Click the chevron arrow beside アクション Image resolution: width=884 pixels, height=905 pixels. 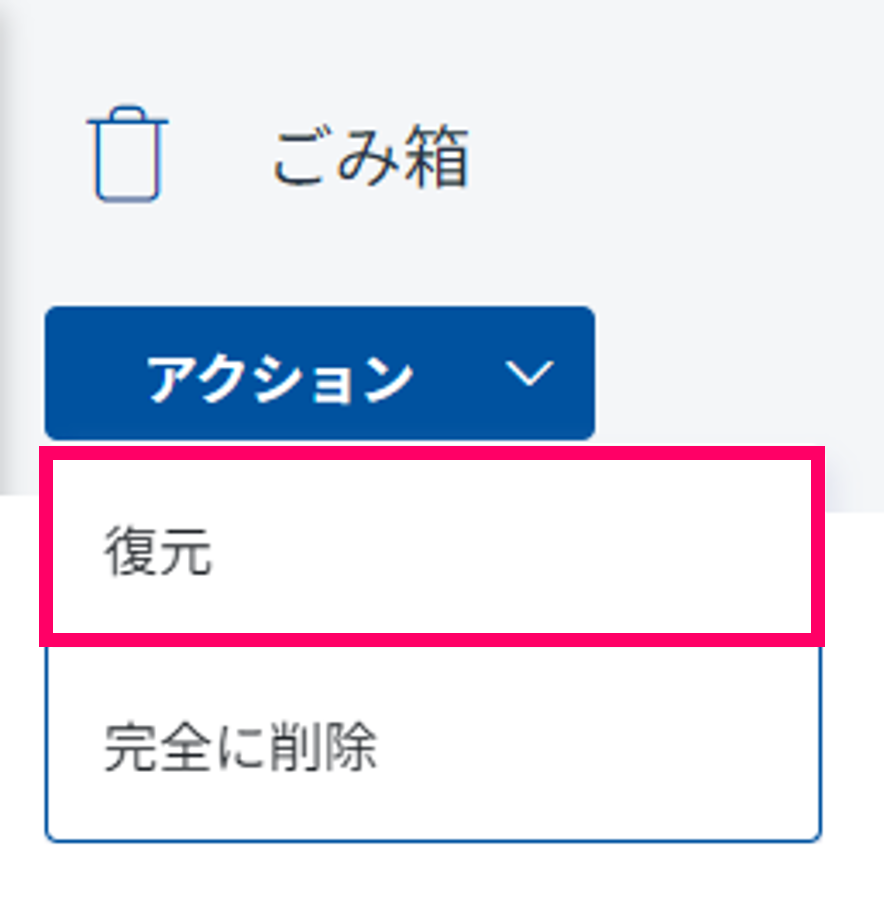529,374
